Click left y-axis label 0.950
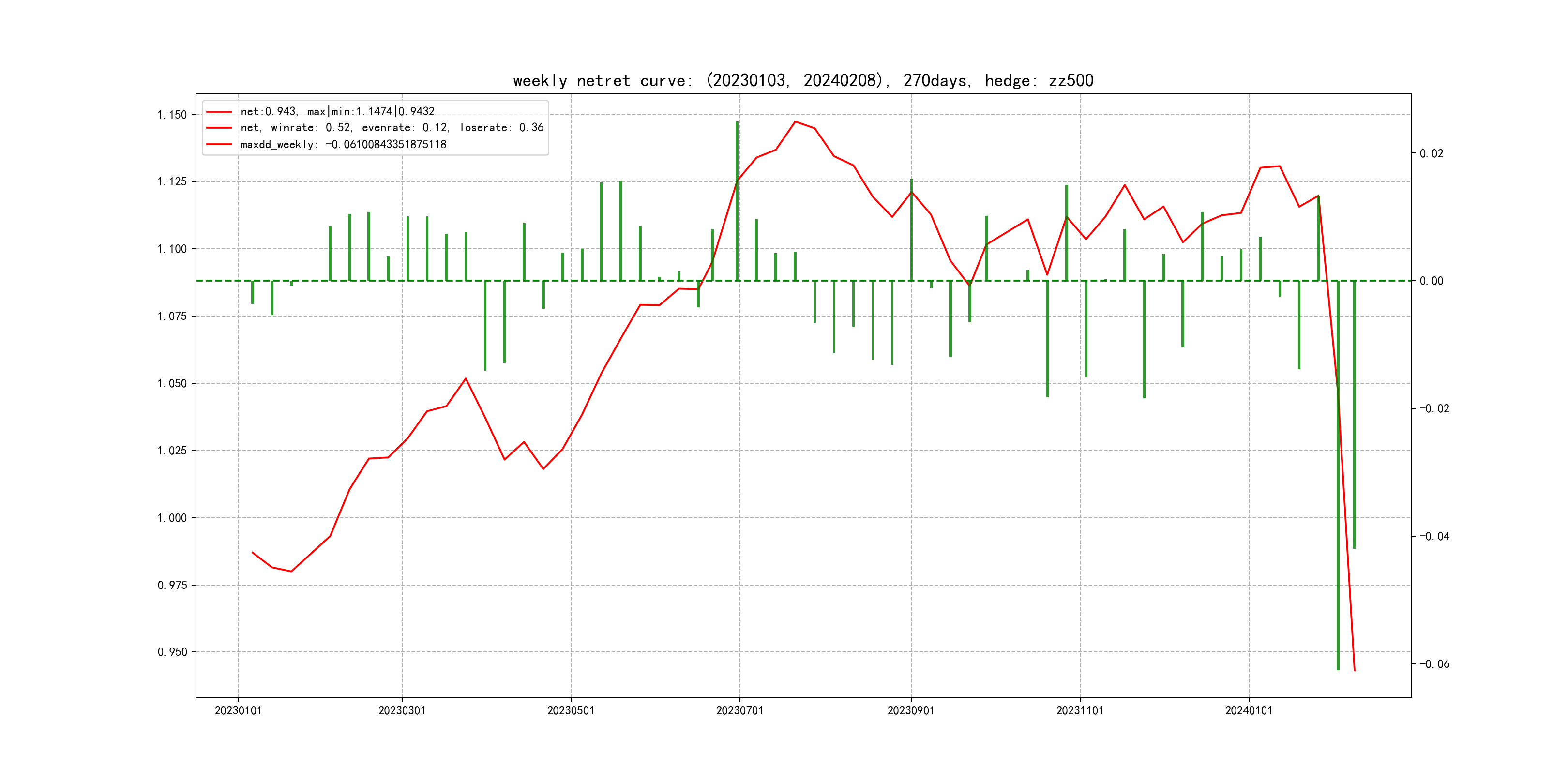1568x784 pixels. (x=172, y=652)
